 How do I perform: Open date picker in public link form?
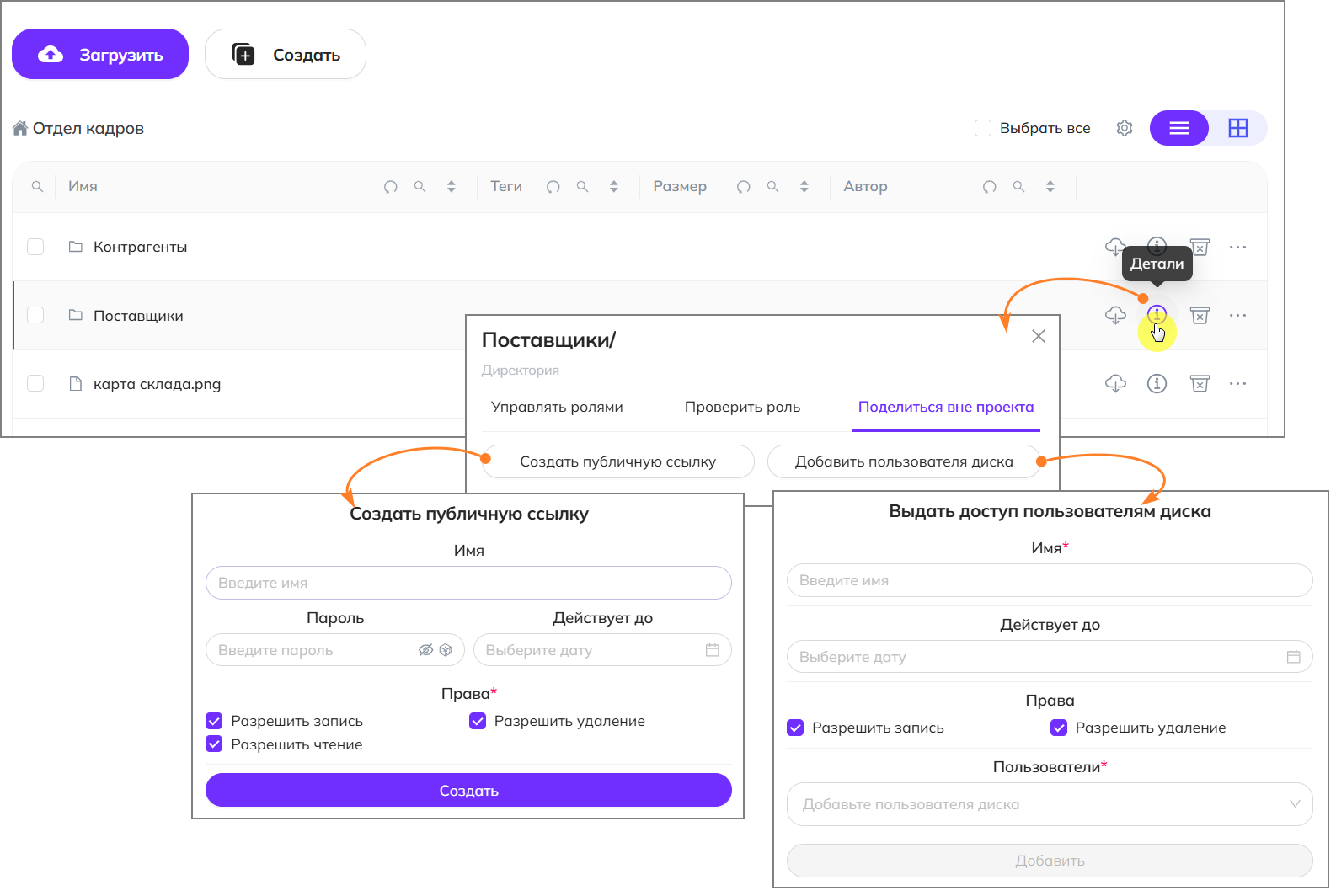[712, 650]
